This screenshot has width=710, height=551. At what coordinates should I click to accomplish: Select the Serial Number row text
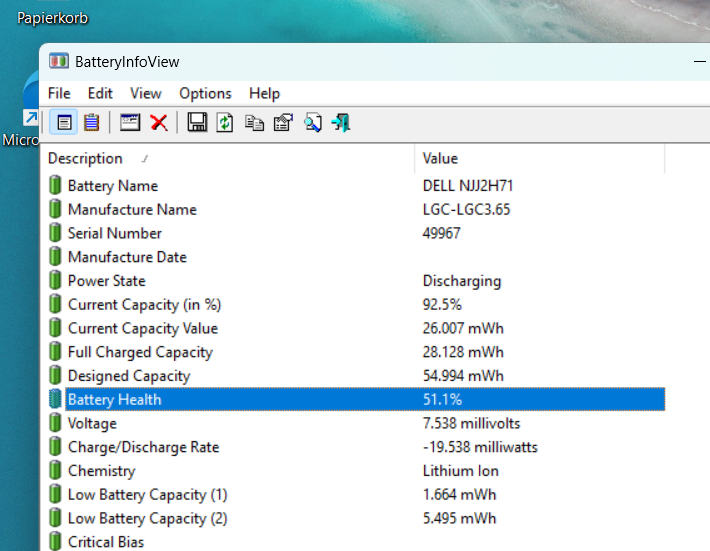point(115,233)
